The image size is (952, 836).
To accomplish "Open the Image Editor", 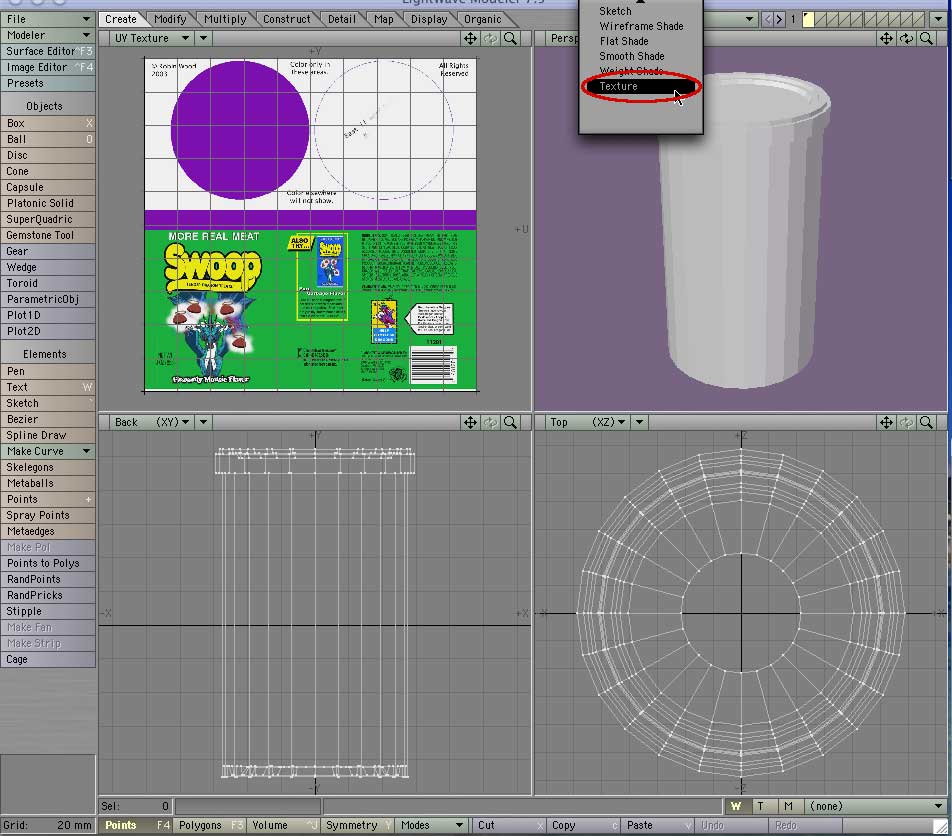I will pyautogui.click(x=48, y=67).
